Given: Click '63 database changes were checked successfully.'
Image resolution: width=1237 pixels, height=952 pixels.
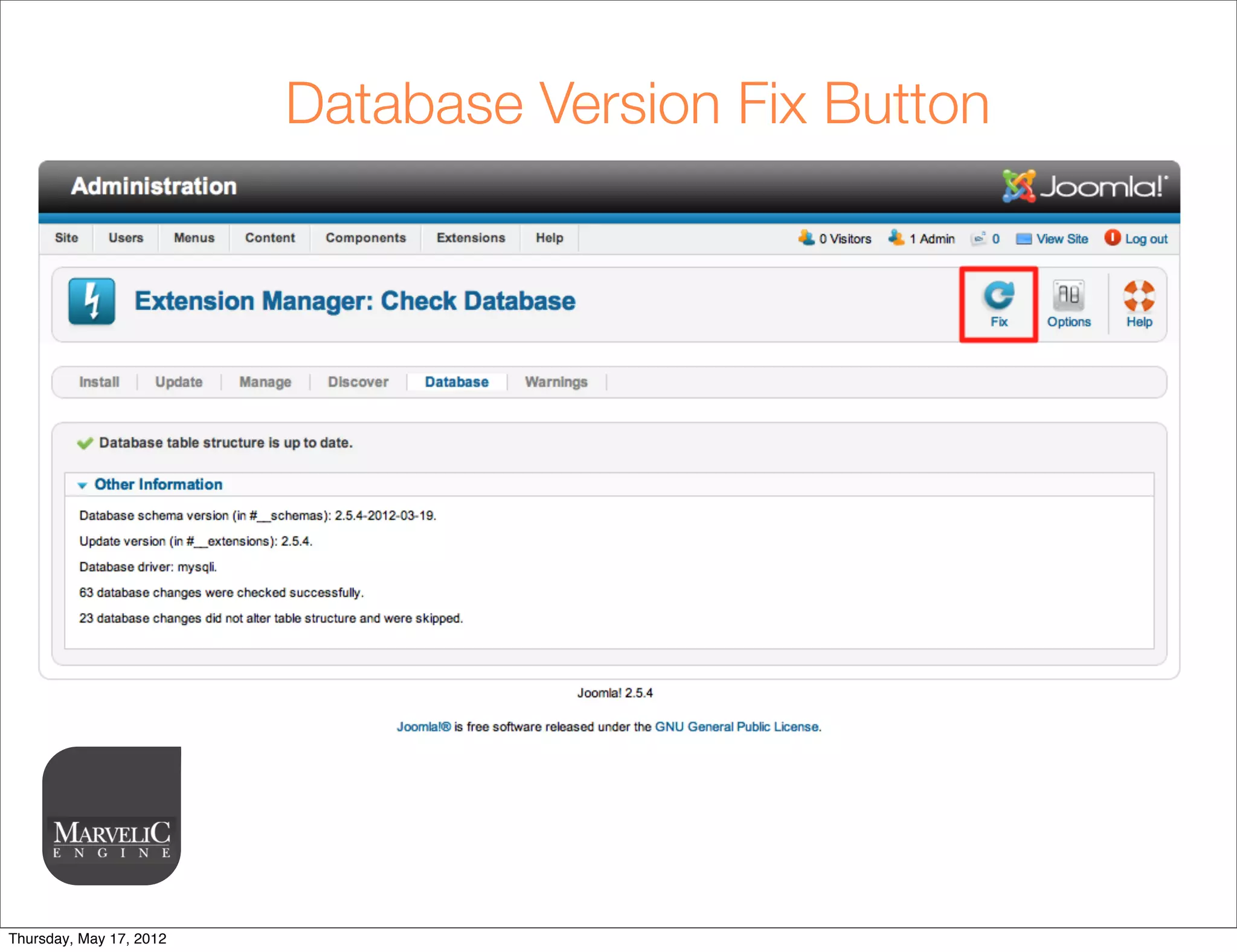Looking at the screenshot, I should [222, 593].
